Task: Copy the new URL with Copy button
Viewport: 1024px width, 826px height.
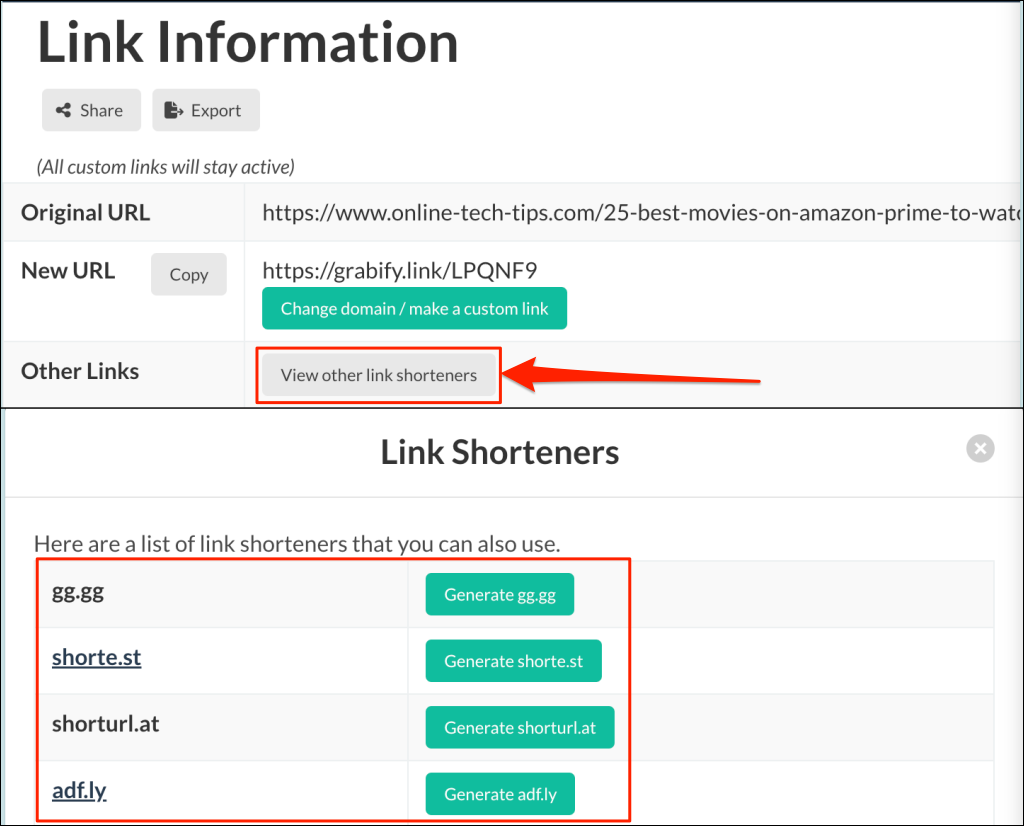Action: tap(189, 274)
